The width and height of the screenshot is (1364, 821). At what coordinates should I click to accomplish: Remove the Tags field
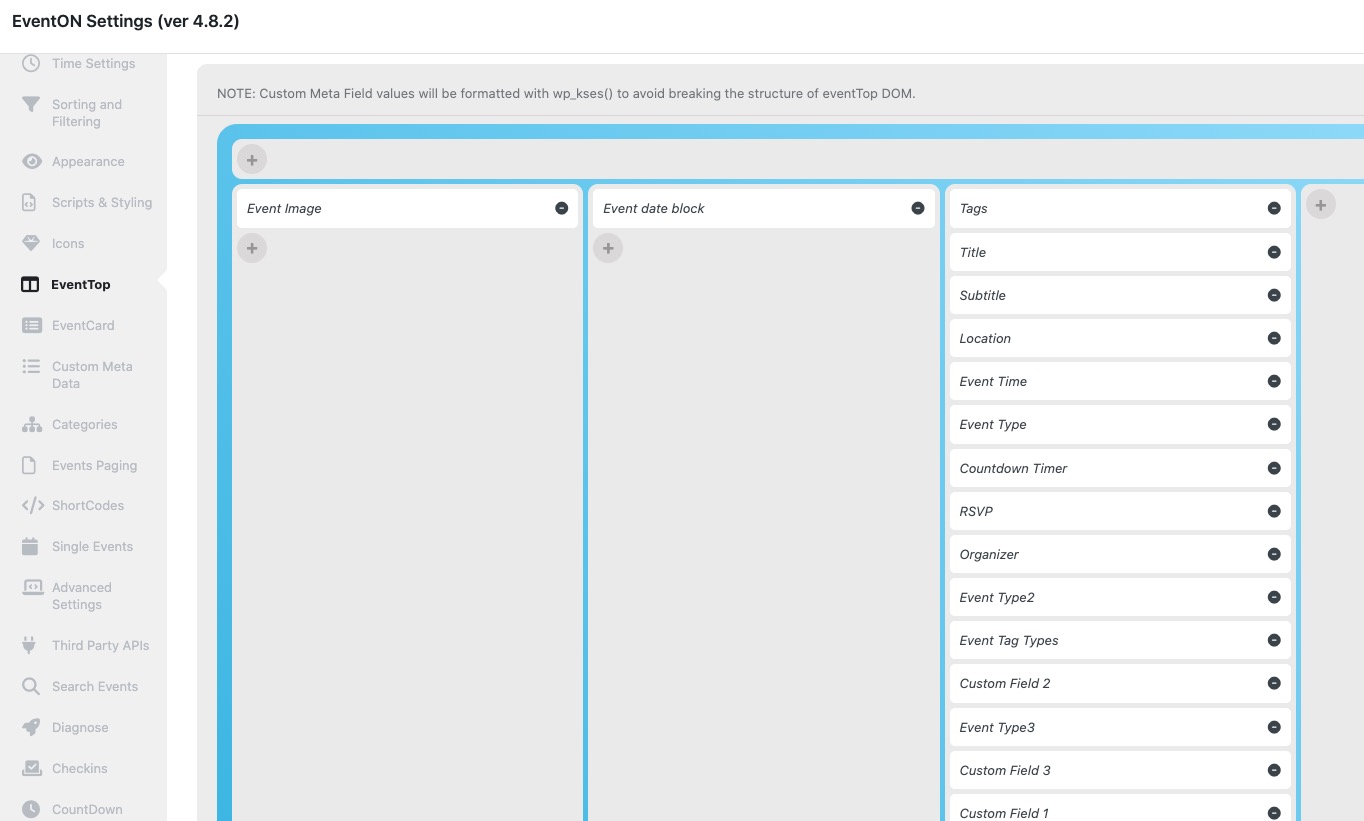[x=1274, y=208]
